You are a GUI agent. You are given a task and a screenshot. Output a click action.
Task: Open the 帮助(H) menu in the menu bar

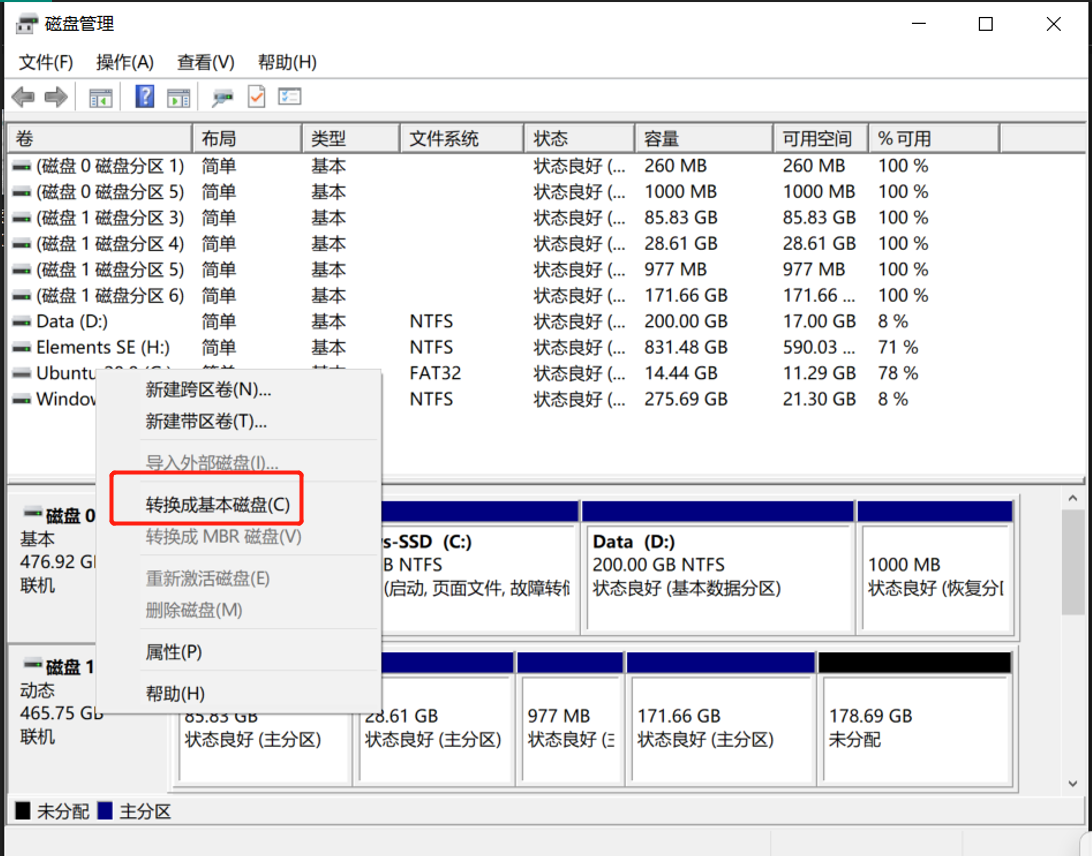(x=287, y=63)
